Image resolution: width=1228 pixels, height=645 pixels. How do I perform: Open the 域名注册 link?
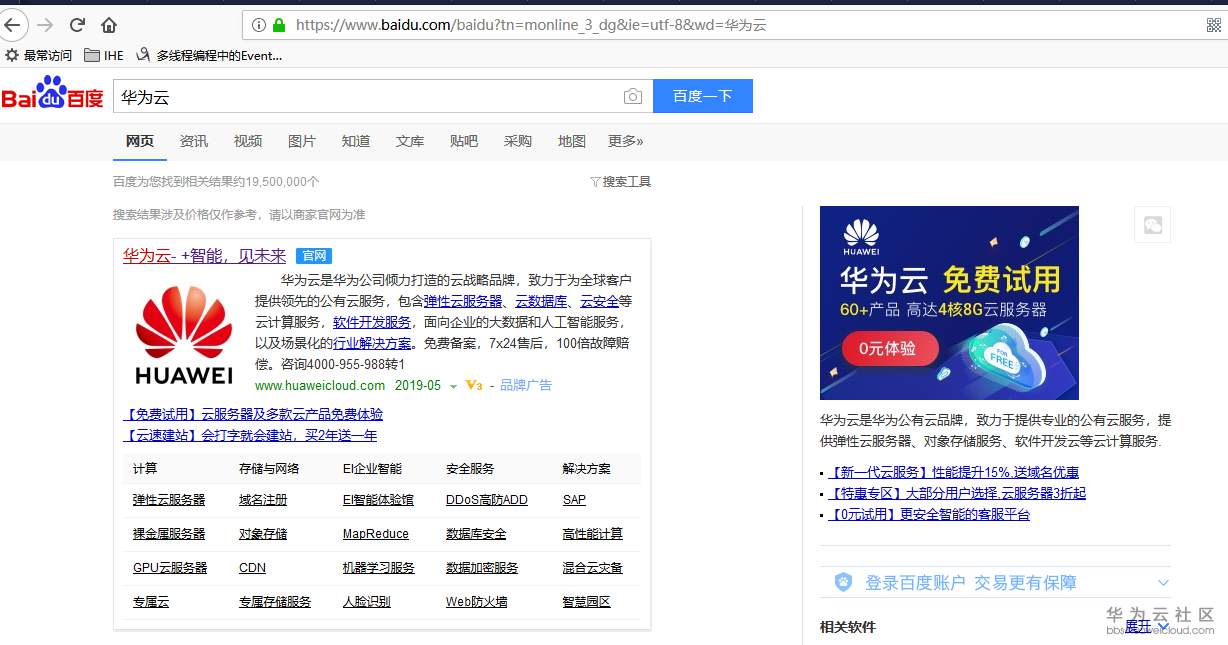click(x=263, y=500)
